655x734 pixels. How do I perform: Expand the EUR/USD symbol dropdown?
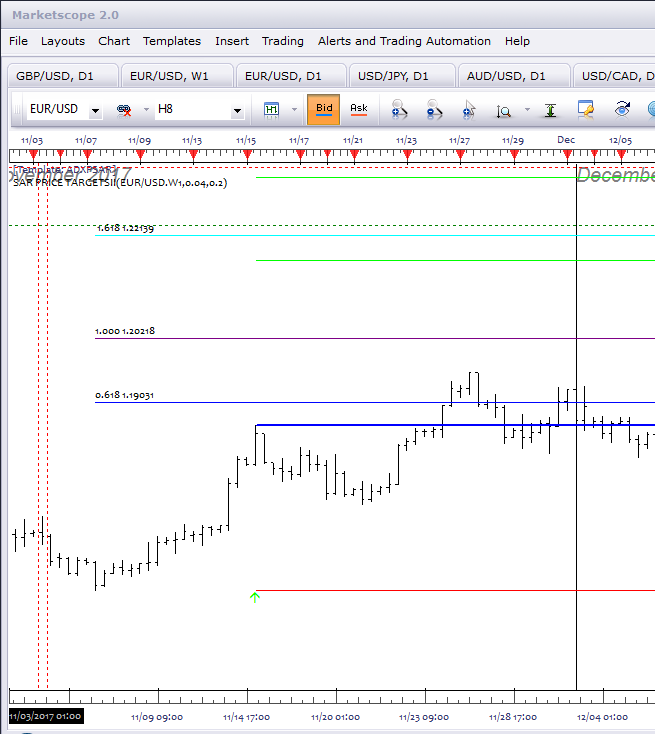tap(96, 110)
